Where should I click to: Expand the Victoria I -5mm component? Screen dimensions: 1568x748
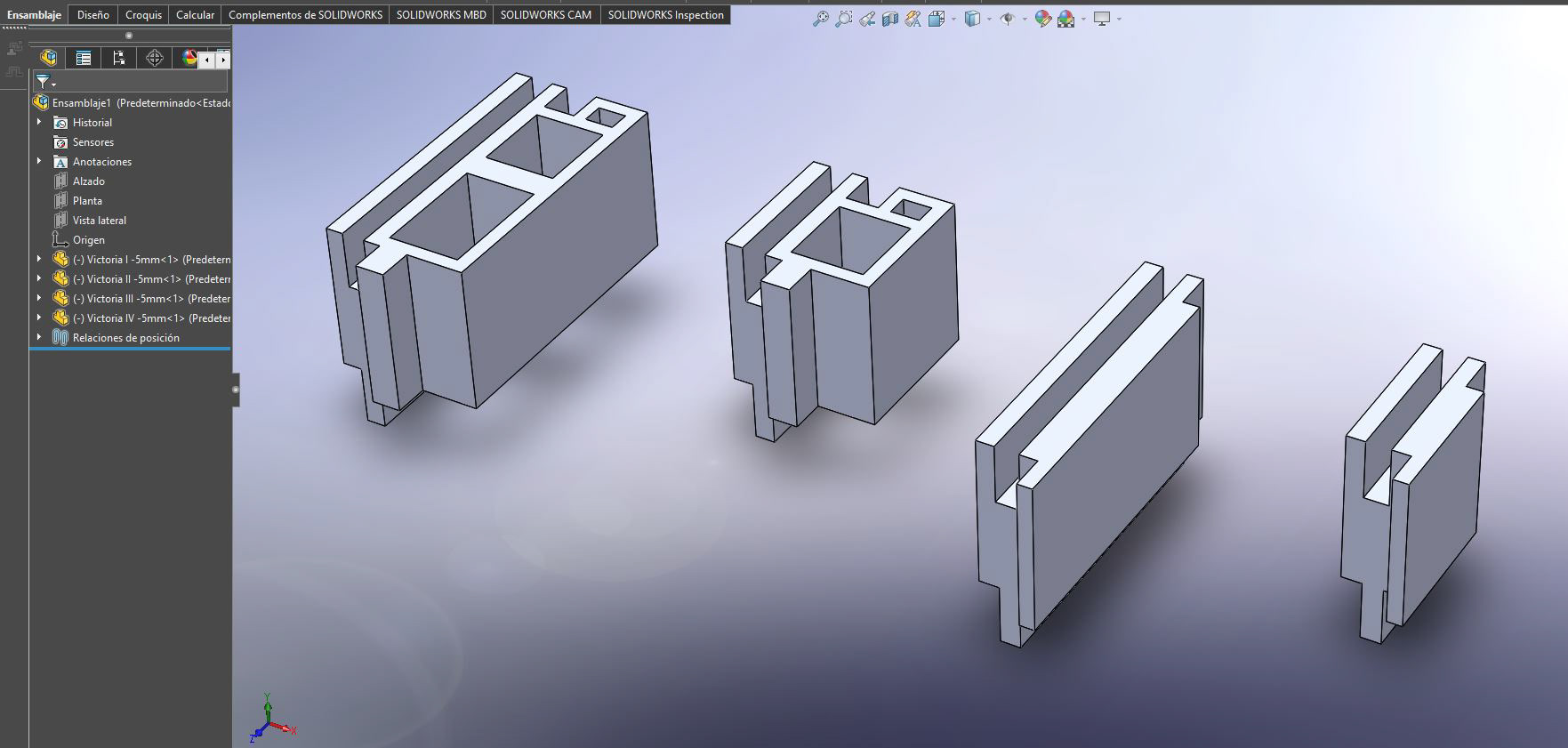point(39,259)
